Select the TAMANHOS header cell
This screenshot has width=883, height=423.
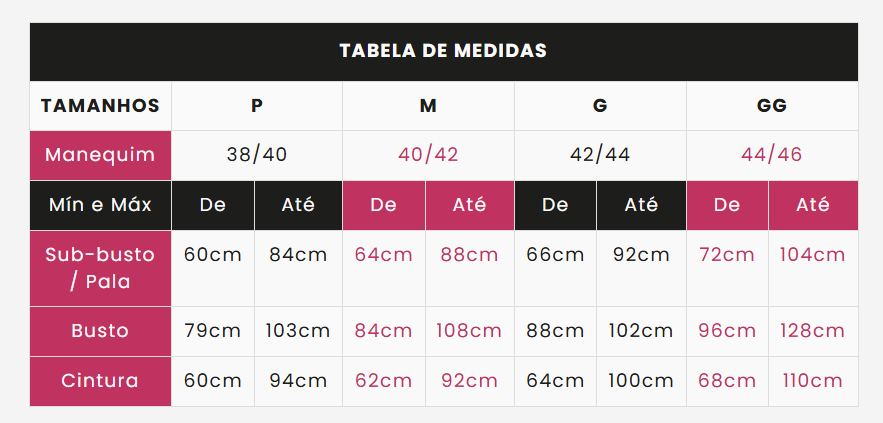[100, 106]
